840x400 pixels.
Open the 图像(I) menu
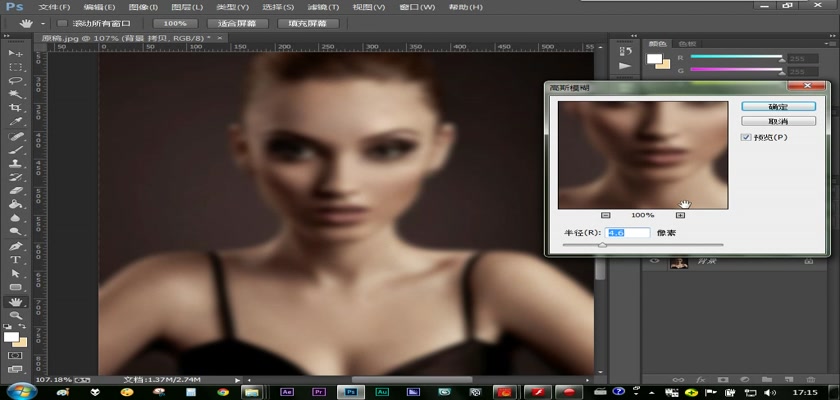coord(144,7)
